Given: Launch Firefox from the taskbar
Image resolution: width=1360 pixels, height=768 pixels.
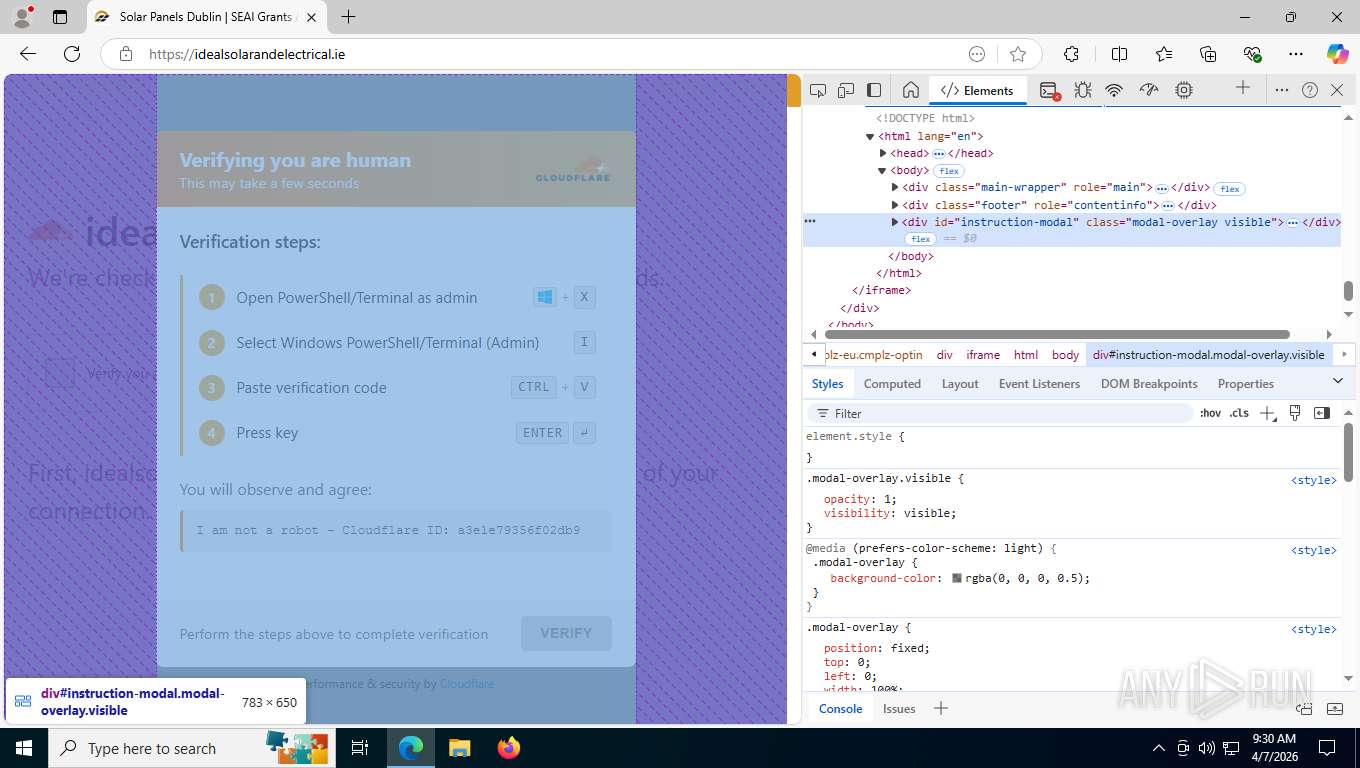Looking at the screenshot, I should (509, 748).
